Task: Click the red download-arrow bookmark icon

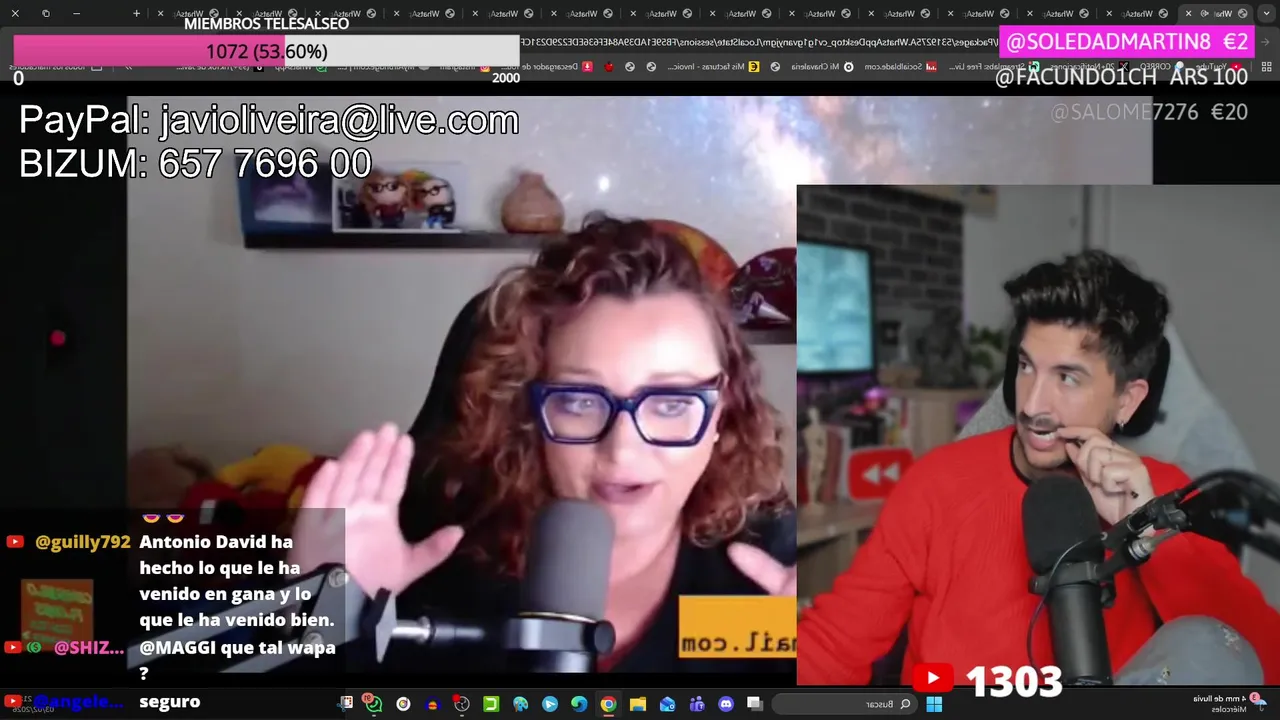Action: 588,66
